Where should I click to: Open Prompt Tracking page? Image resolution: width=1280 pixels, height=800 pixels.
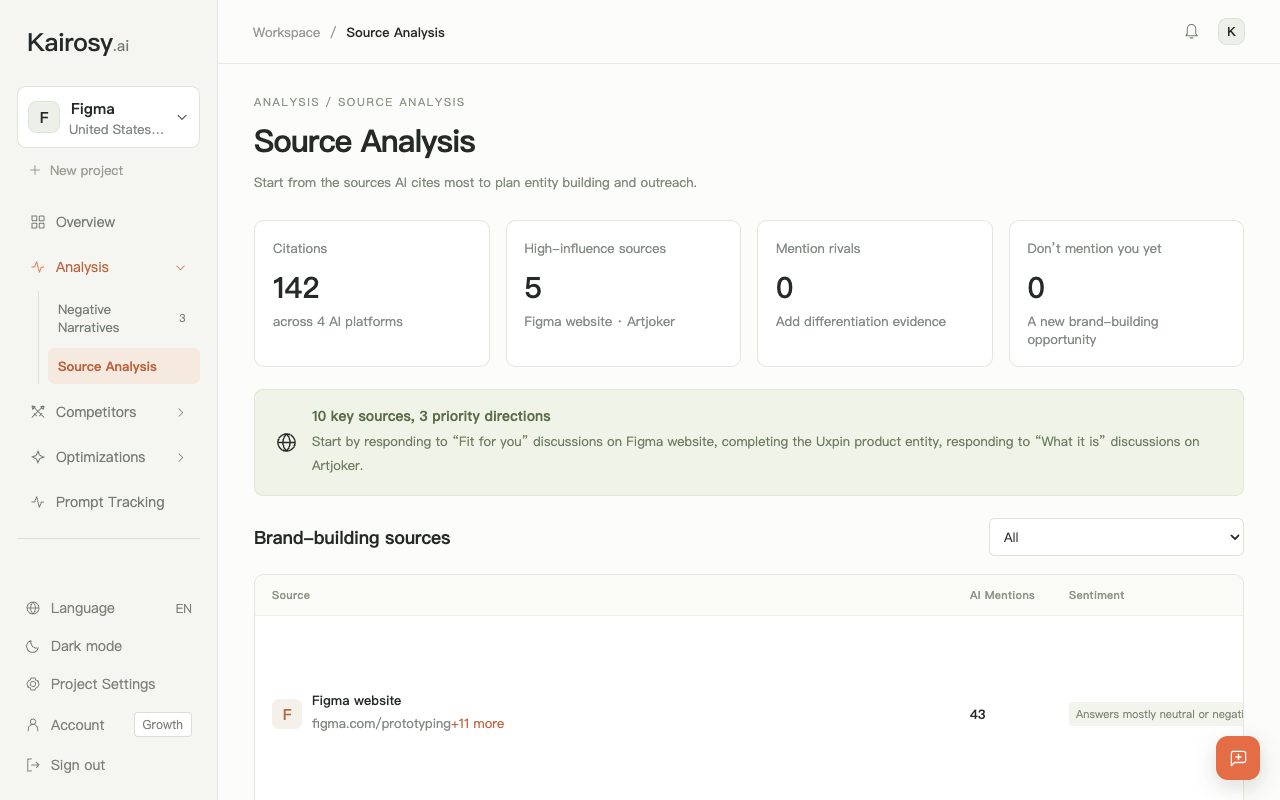(108, 502)
